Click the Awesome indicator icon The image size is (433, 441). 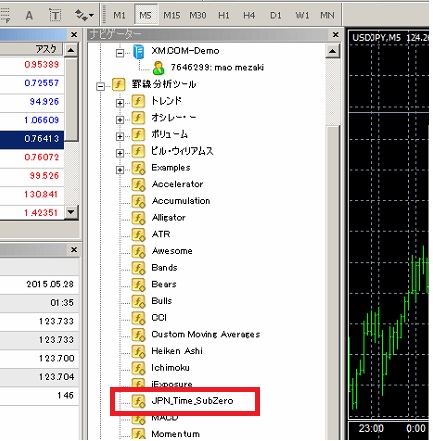point(138,251)
